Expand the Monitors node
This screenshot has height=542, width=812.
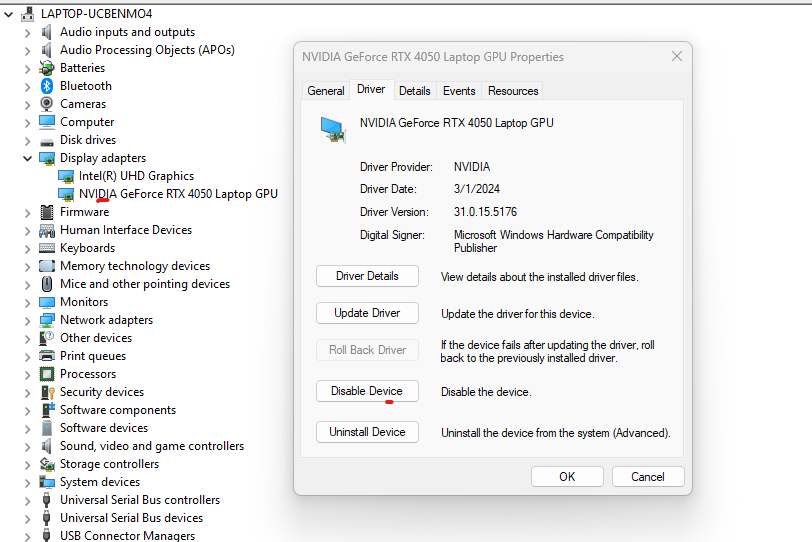pos(27,302)
